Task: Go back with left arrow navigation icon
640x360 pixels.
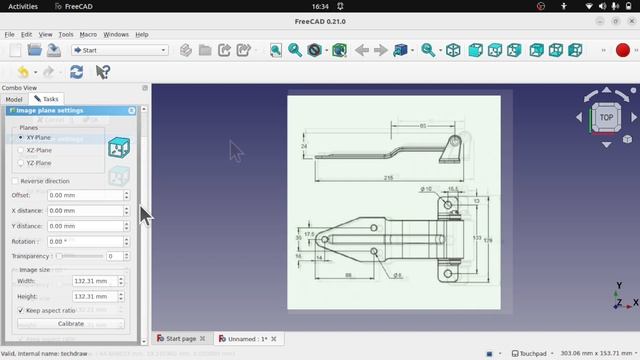Action: click(362, 50)
